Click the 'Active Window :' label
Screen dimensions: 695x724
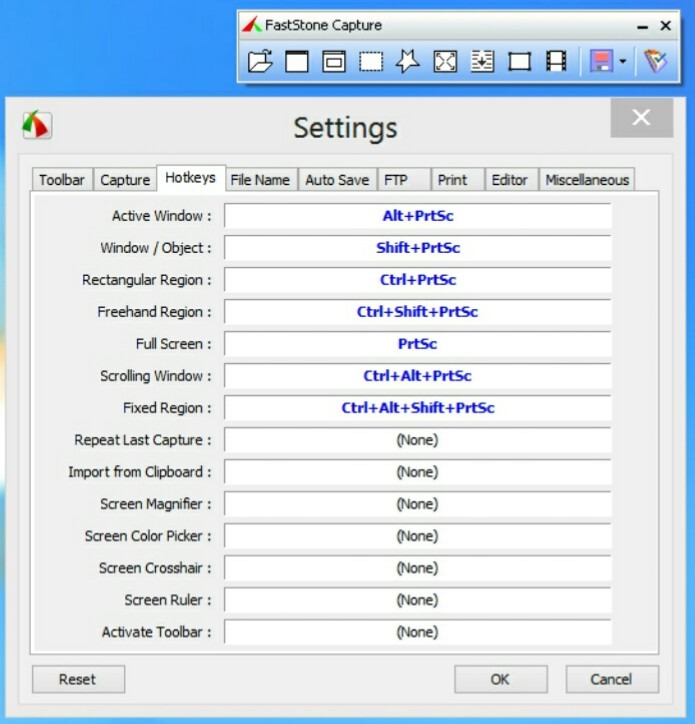(x=162, y=216)
